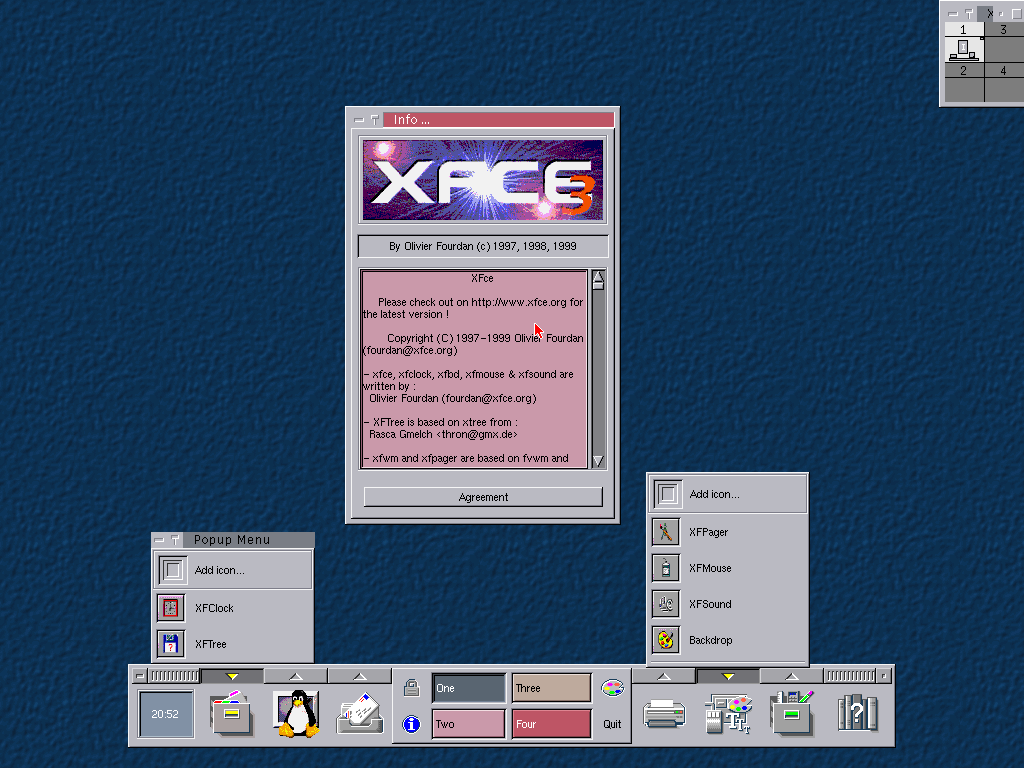Click the line '(fourdan@xfce.org)' below Copyright
This screenshot has width=1024, height=768.
click(x=410, y=350)
